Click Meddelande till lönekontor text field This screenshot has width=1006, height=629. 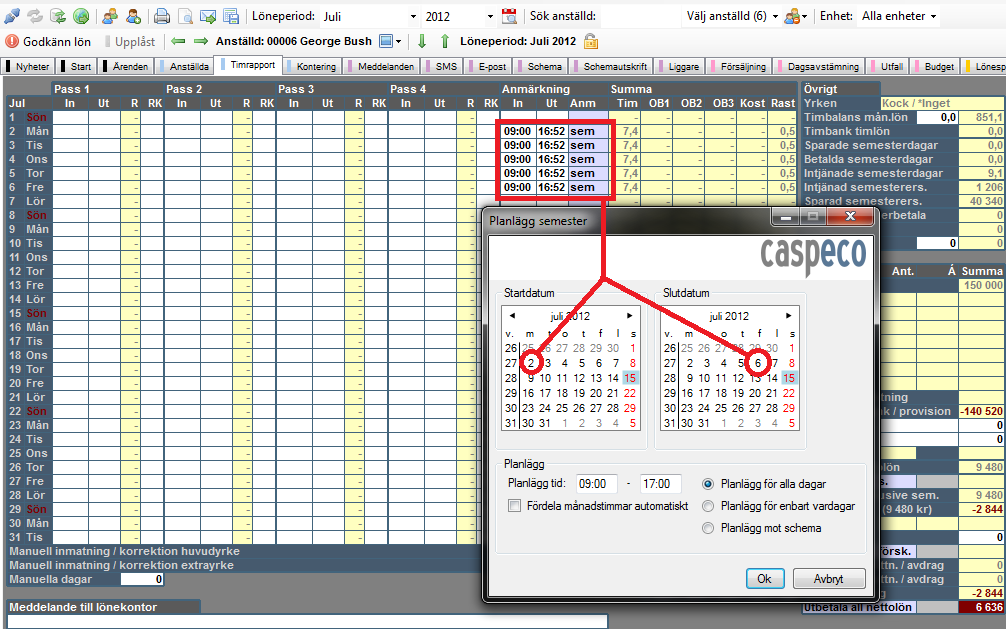(307, 621)
